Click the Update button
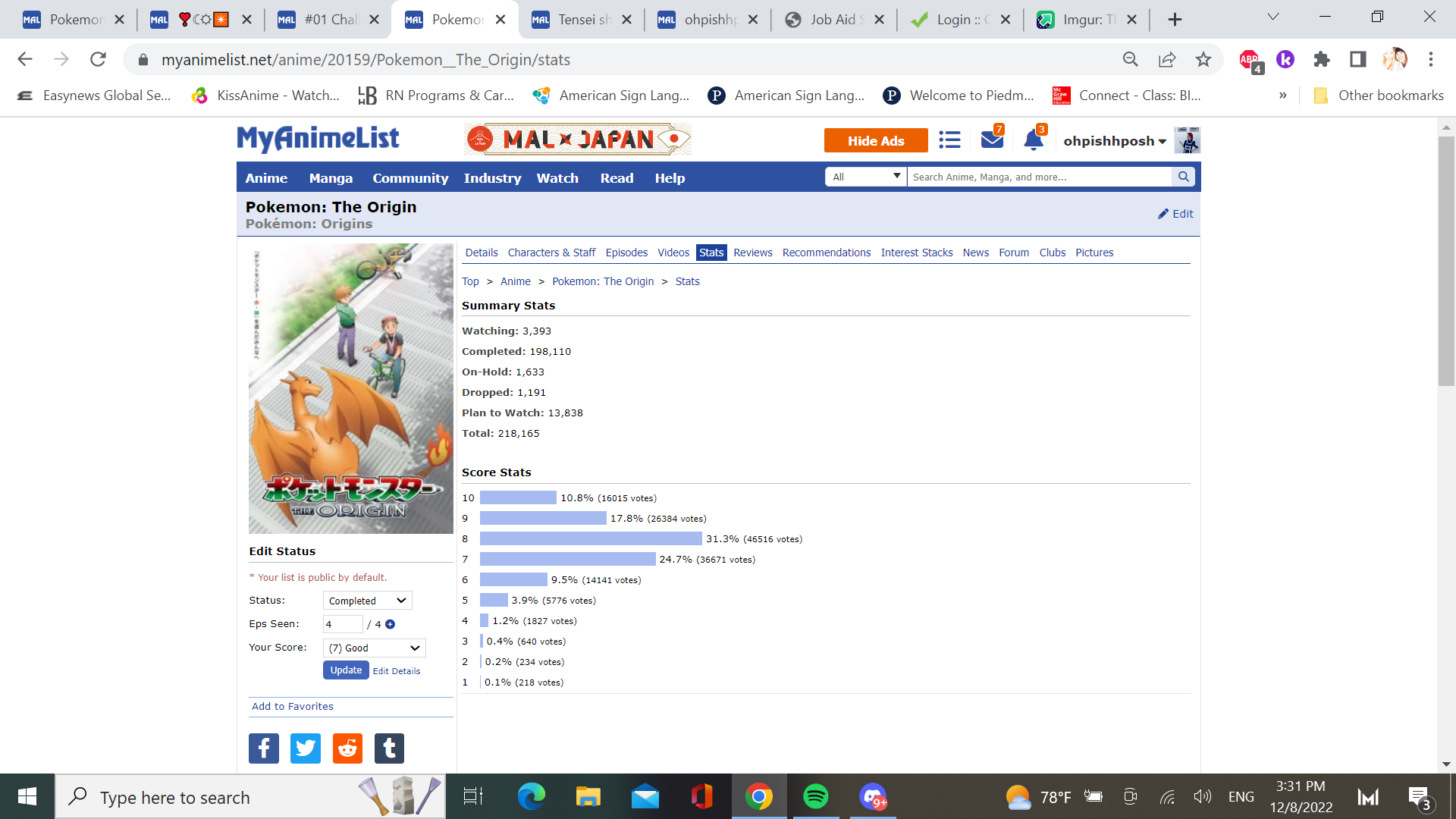The width and height of the screenshot is (1456, 819). [x=346, y=670]
